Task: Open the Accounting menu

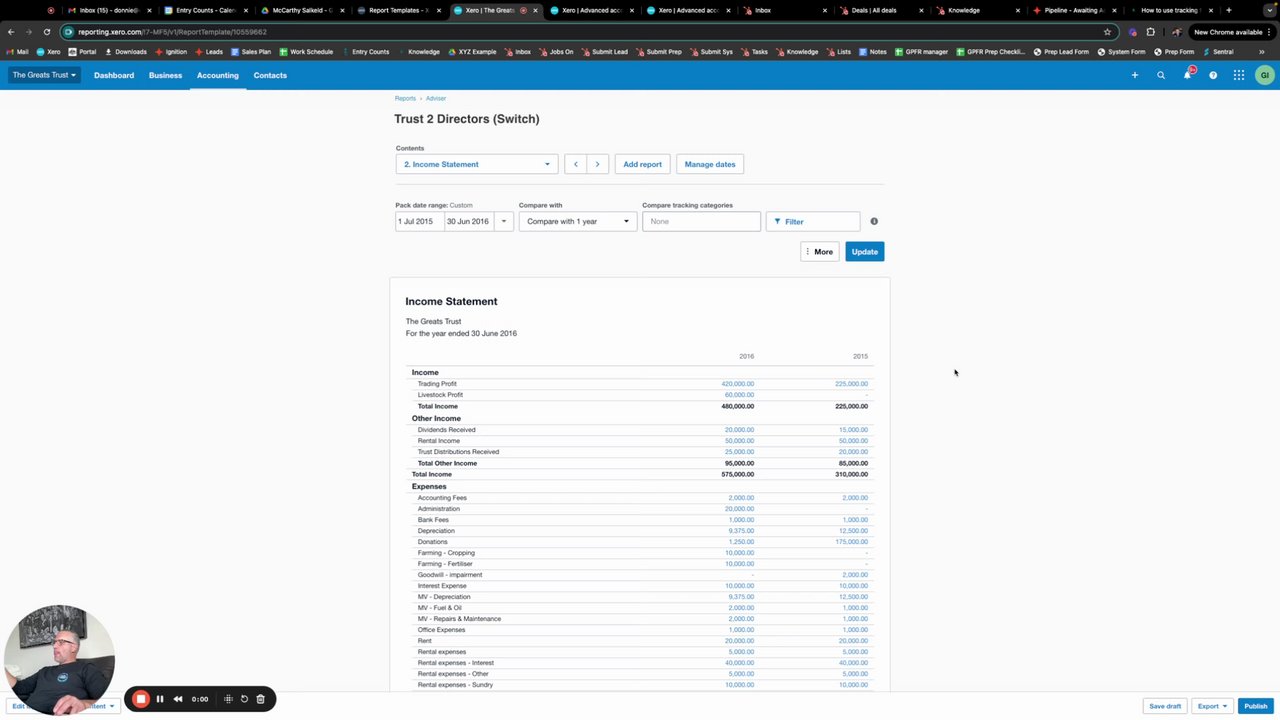Action: [x=217, y=75]
